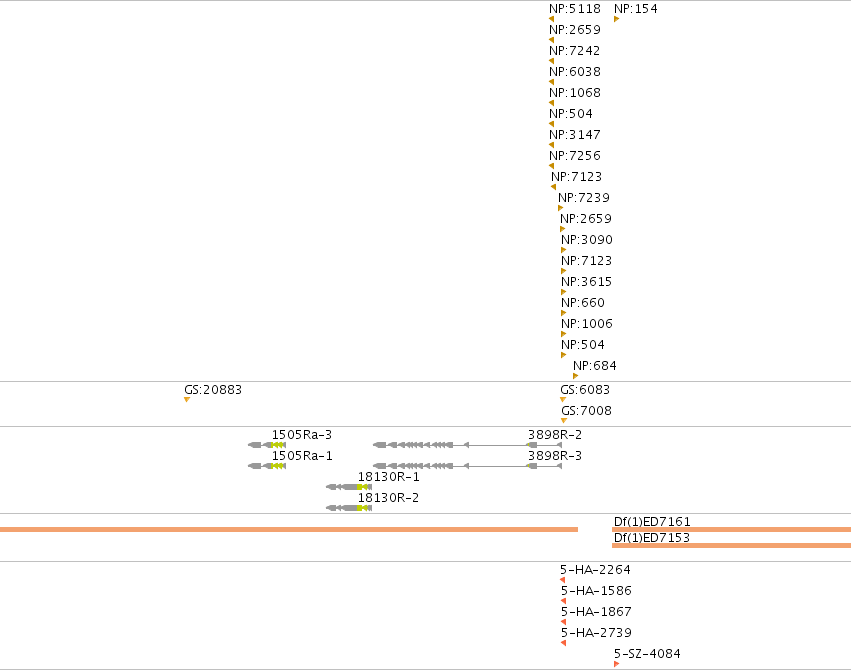
Task: Open the 18130R-1 transcript label
Action: click(x=389, y=477)
